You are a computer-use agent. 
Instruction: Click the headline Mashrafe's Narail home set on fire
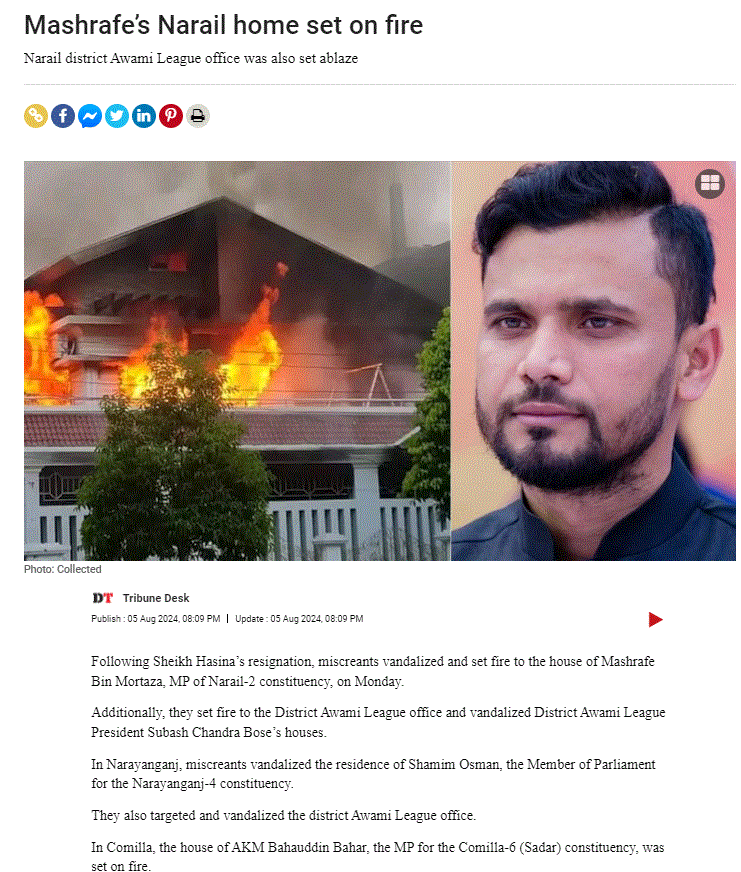[224, 25]
